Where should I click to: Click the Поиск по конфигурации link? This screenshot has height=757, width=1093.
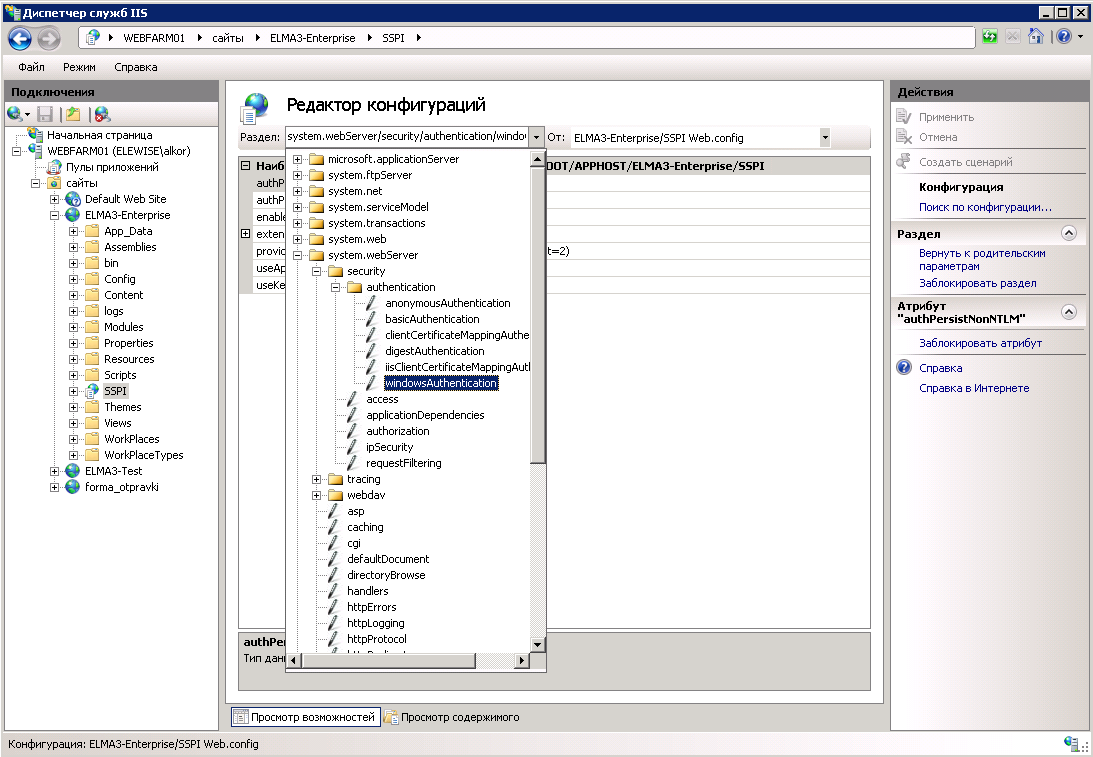984,207
